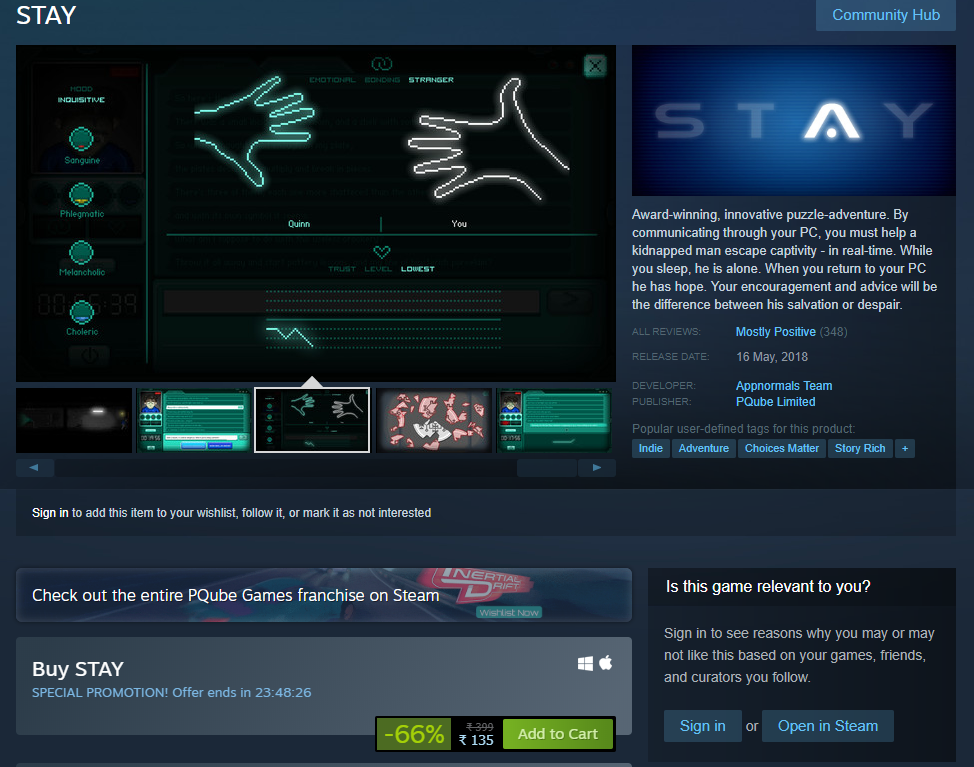Select the Adventure tag
The height and width of the screenshot is (767, 974).
click(703, 448)
